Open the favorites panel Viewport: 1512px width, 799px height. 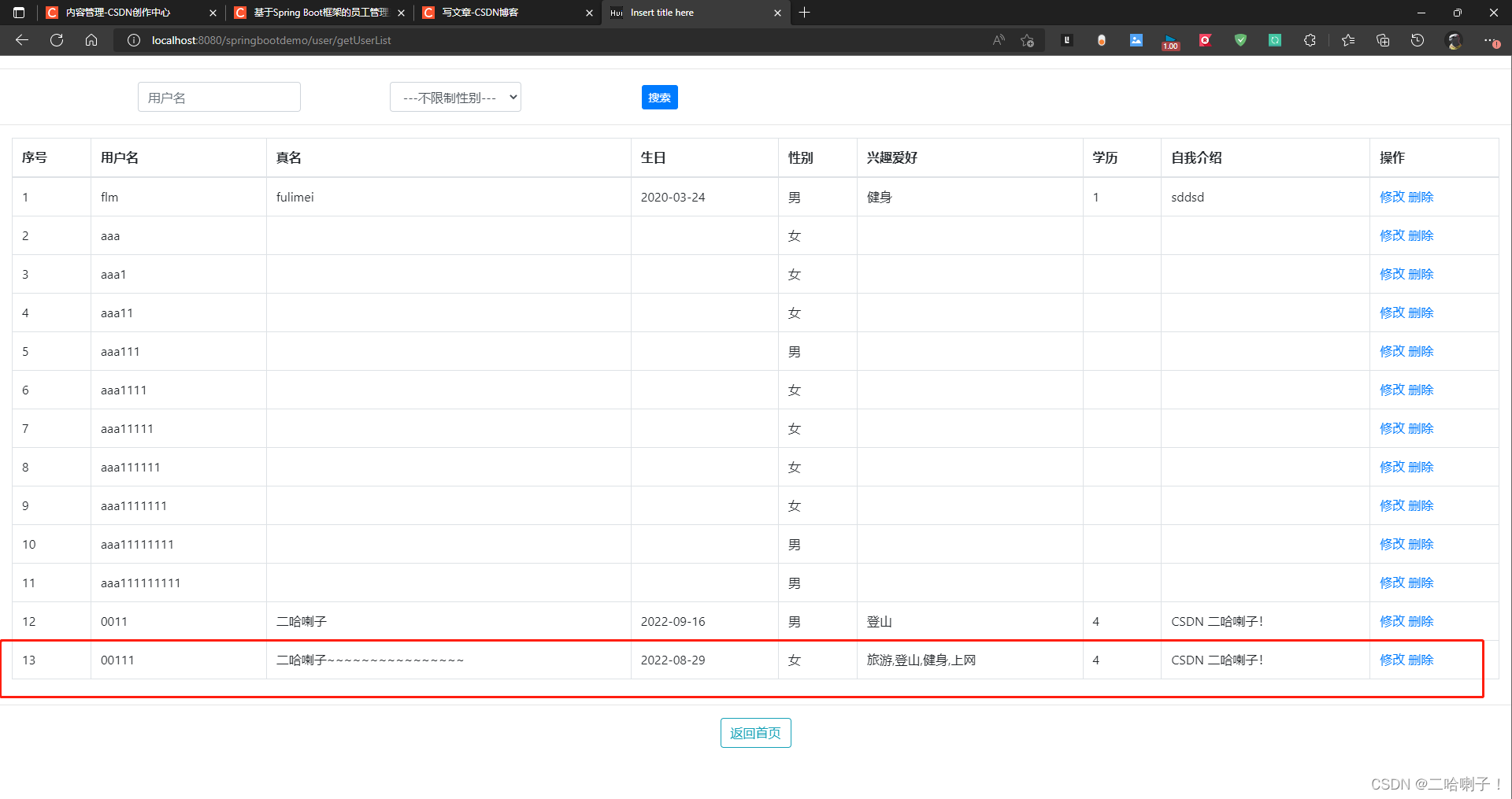click(1348, 40)
